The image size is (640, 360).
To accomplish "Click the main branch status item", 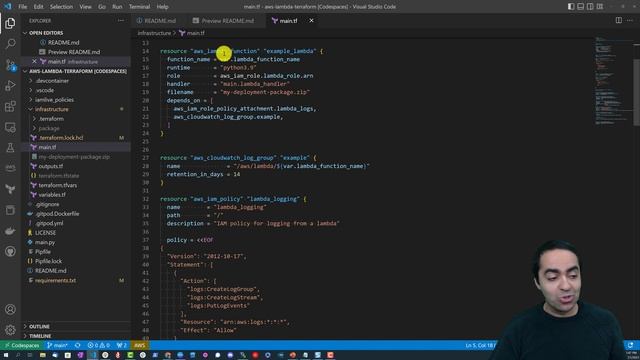I will [57, 345].
